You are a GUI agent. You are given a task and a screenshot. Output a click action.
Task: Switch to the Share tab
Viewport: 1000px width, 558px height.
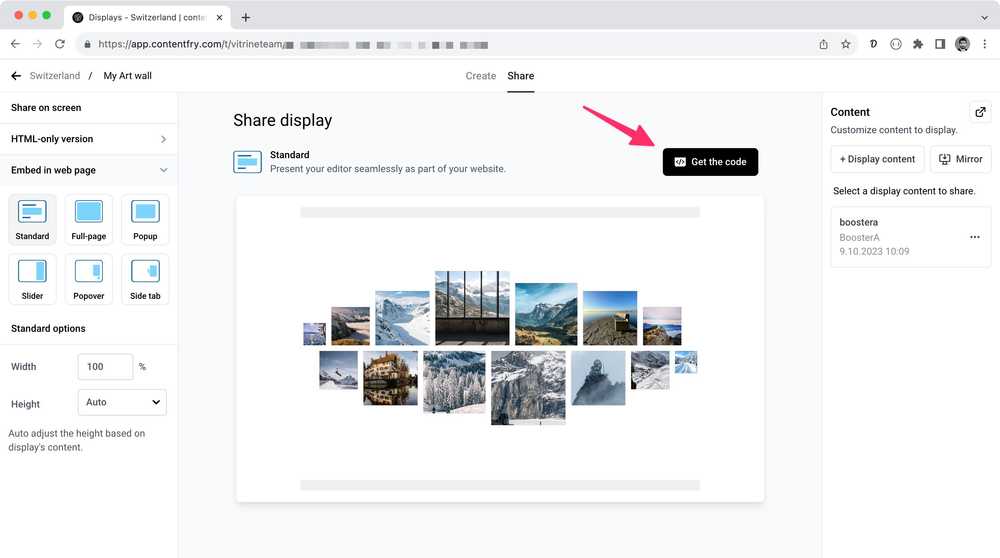pos(520,76)
